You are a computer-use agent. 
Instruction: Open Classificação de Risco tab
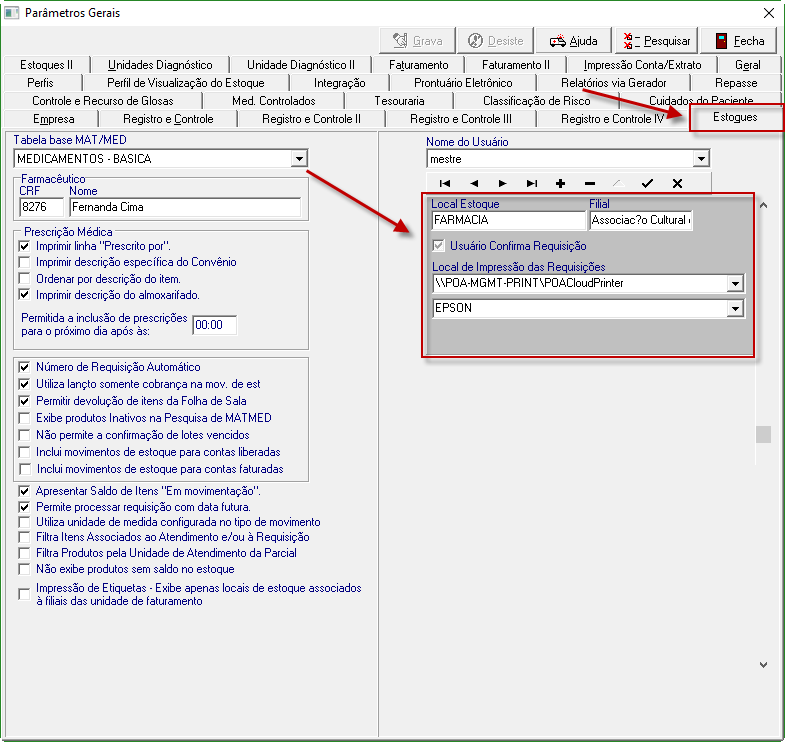[537, 101]
